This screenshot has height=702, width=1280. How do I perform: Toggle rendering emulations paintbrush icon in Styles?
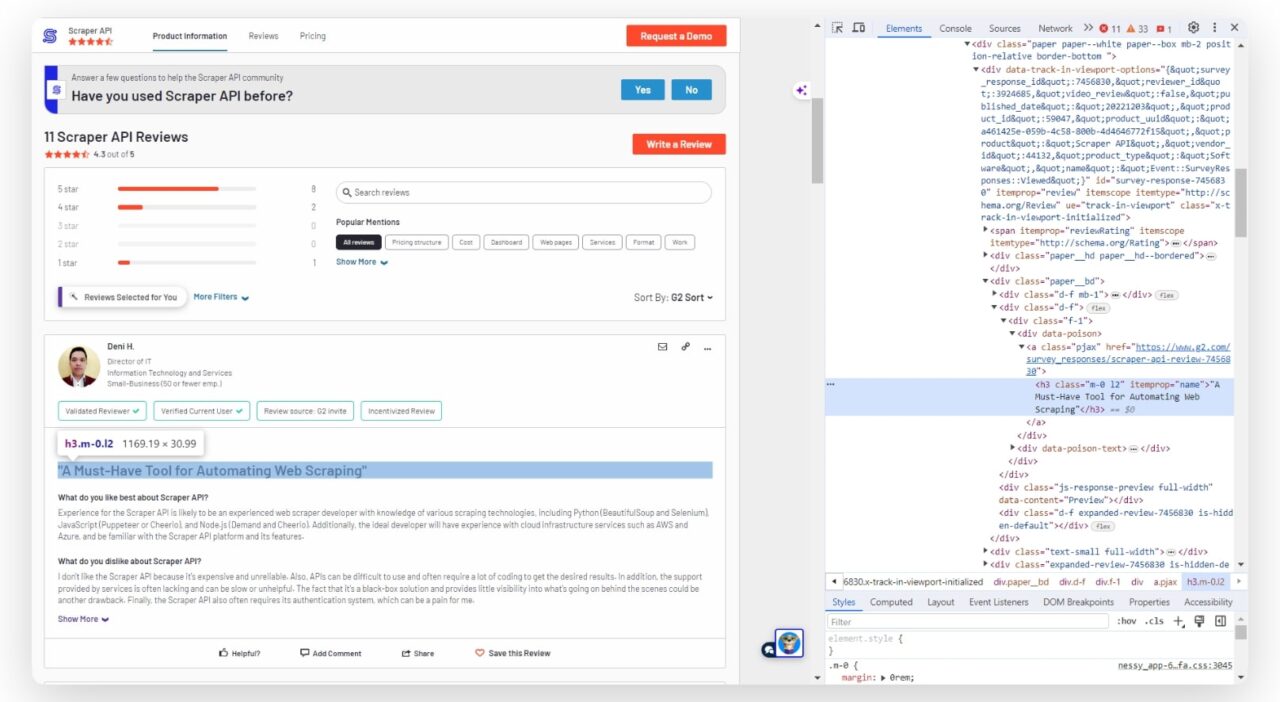point(1199,621)
